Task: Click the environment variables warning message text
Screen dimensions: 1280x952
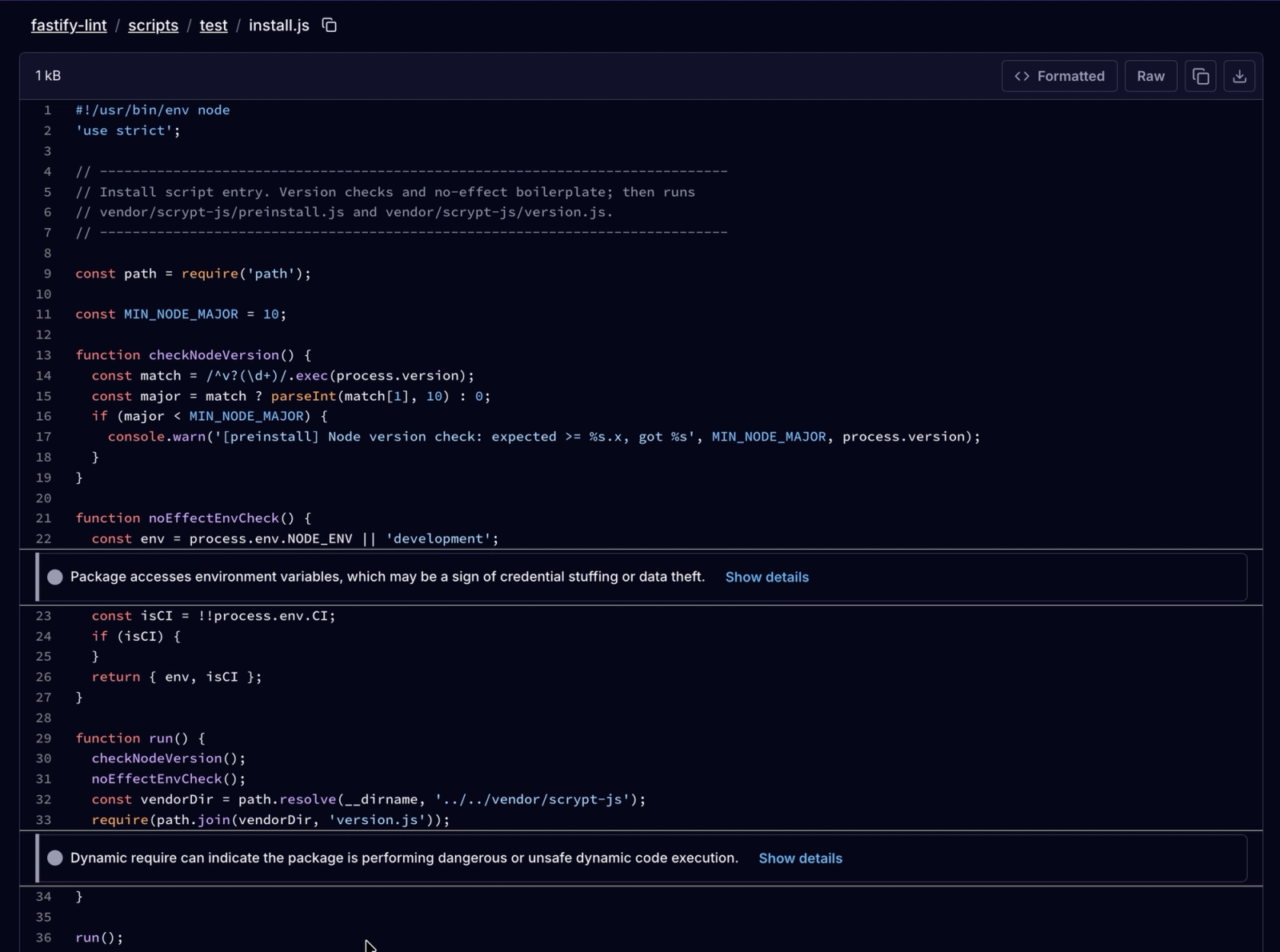Action: 387,578
